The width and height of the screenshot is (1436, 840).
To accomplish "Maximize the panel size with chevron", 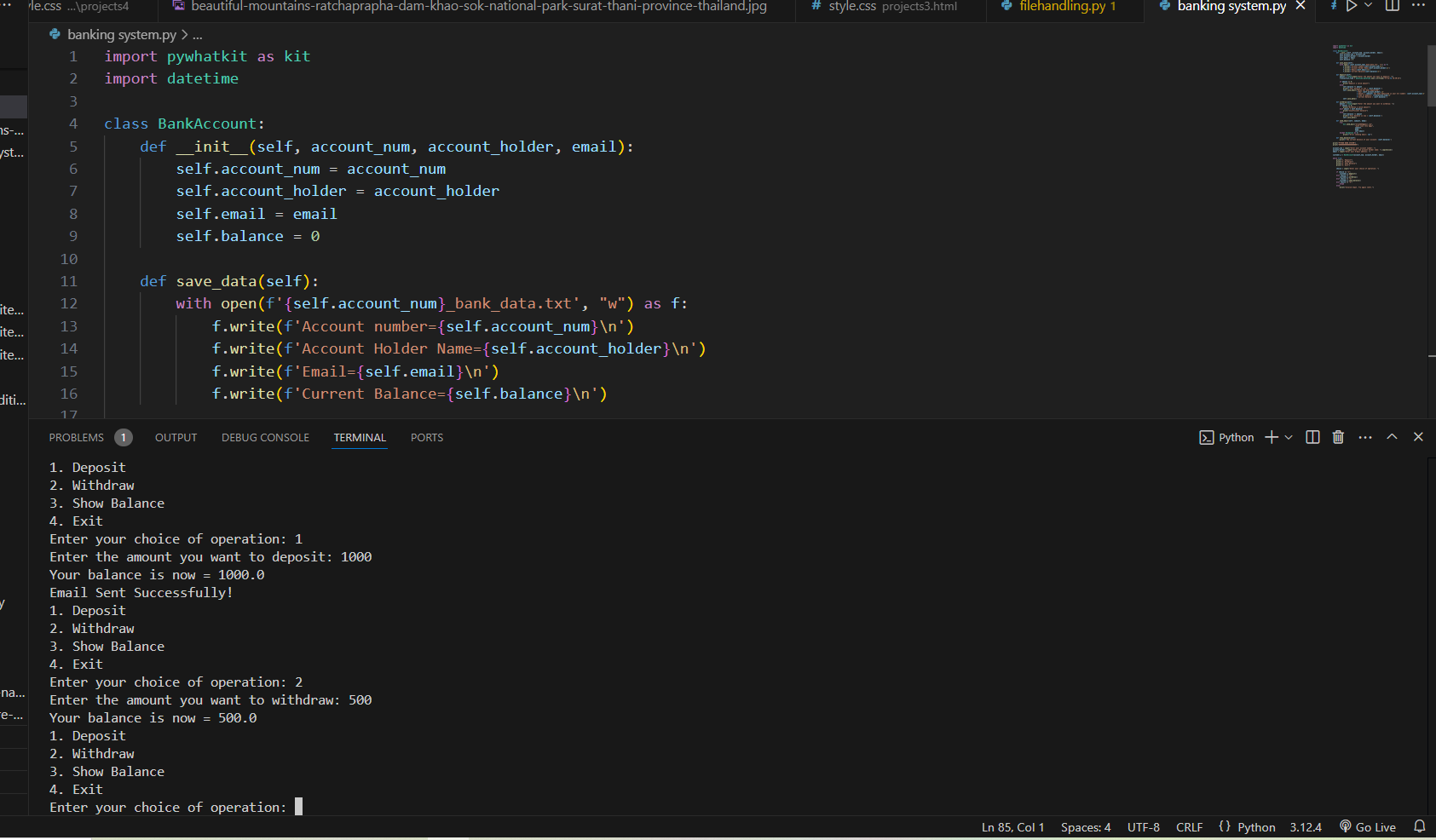I will pyautogui.click(x=1392, y=437).
